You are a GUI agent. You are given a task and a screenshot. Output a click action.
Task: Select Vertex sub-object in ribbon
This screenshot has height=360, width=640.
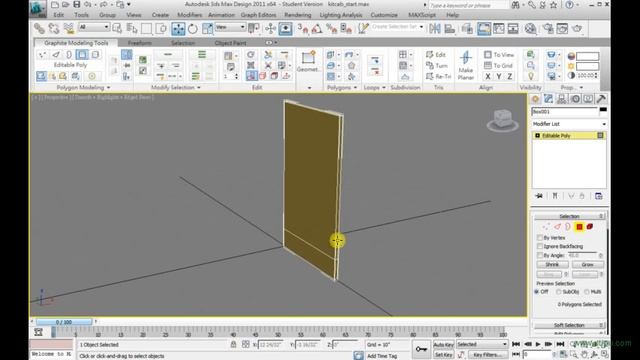42,55
